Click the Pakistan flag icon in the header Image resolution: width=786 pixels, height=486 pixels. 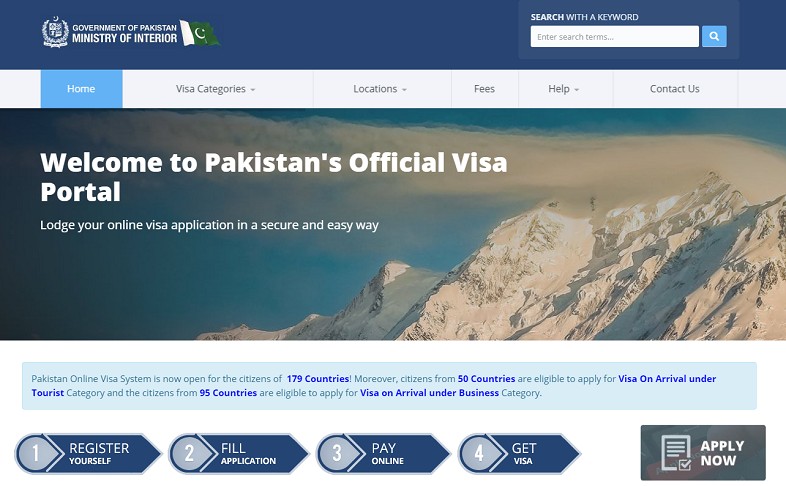point(200,33)
